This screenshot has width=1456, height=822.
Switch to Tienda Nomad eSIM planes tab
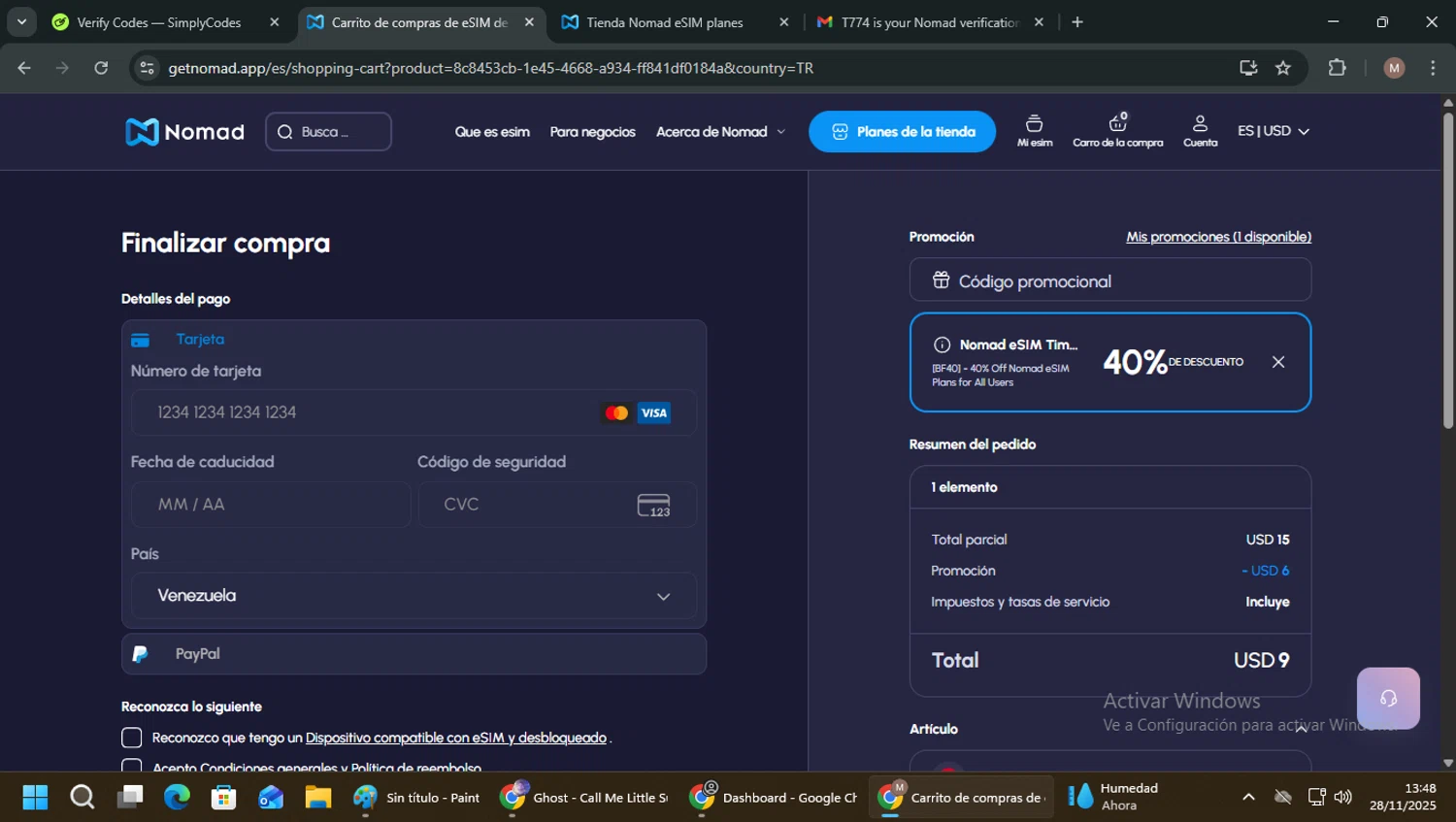point(665,22)
